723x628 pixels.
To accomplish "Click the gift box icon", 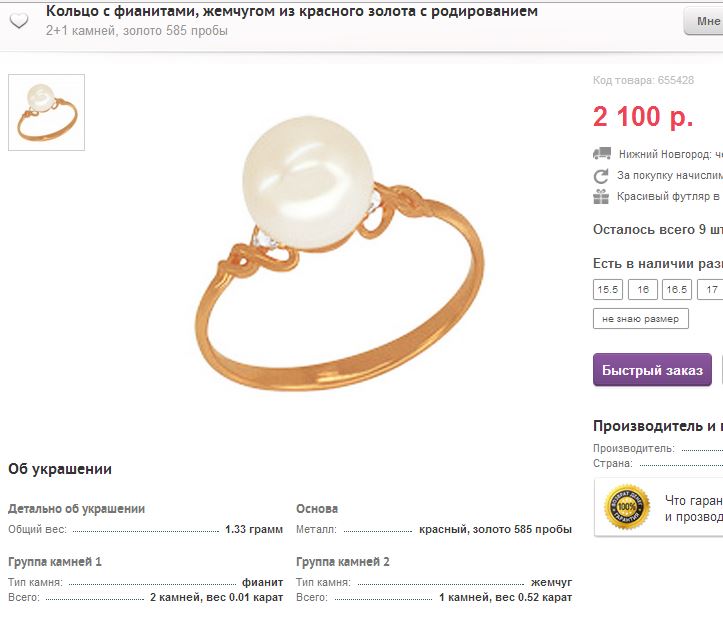I will pos(601,197).
